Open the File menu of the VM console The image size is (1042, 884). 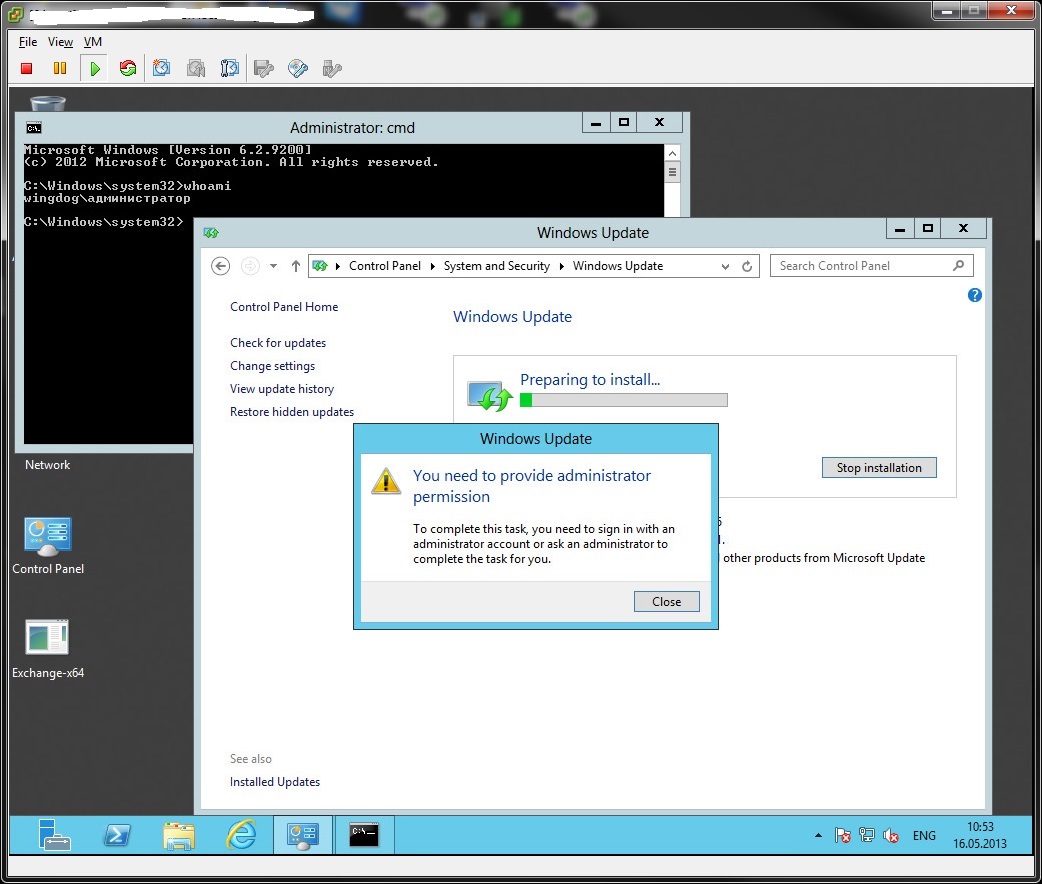(x=28, y=42)
